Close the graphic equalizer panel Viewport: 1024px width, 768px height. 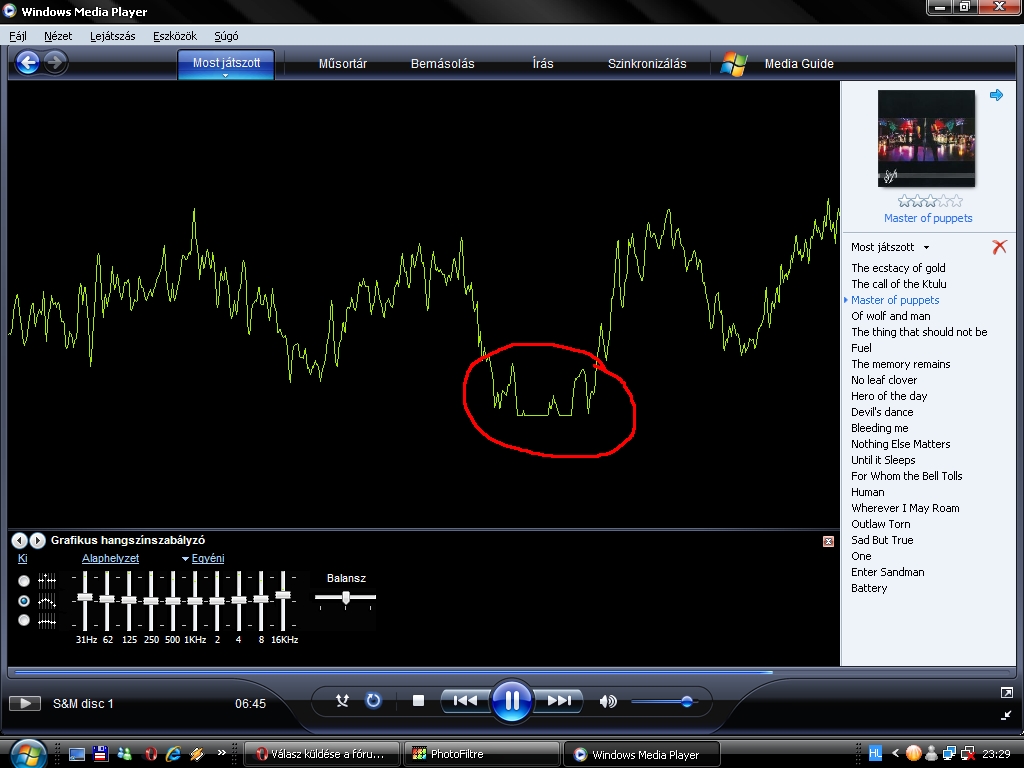pyautogui.click(x=828, y=541)
